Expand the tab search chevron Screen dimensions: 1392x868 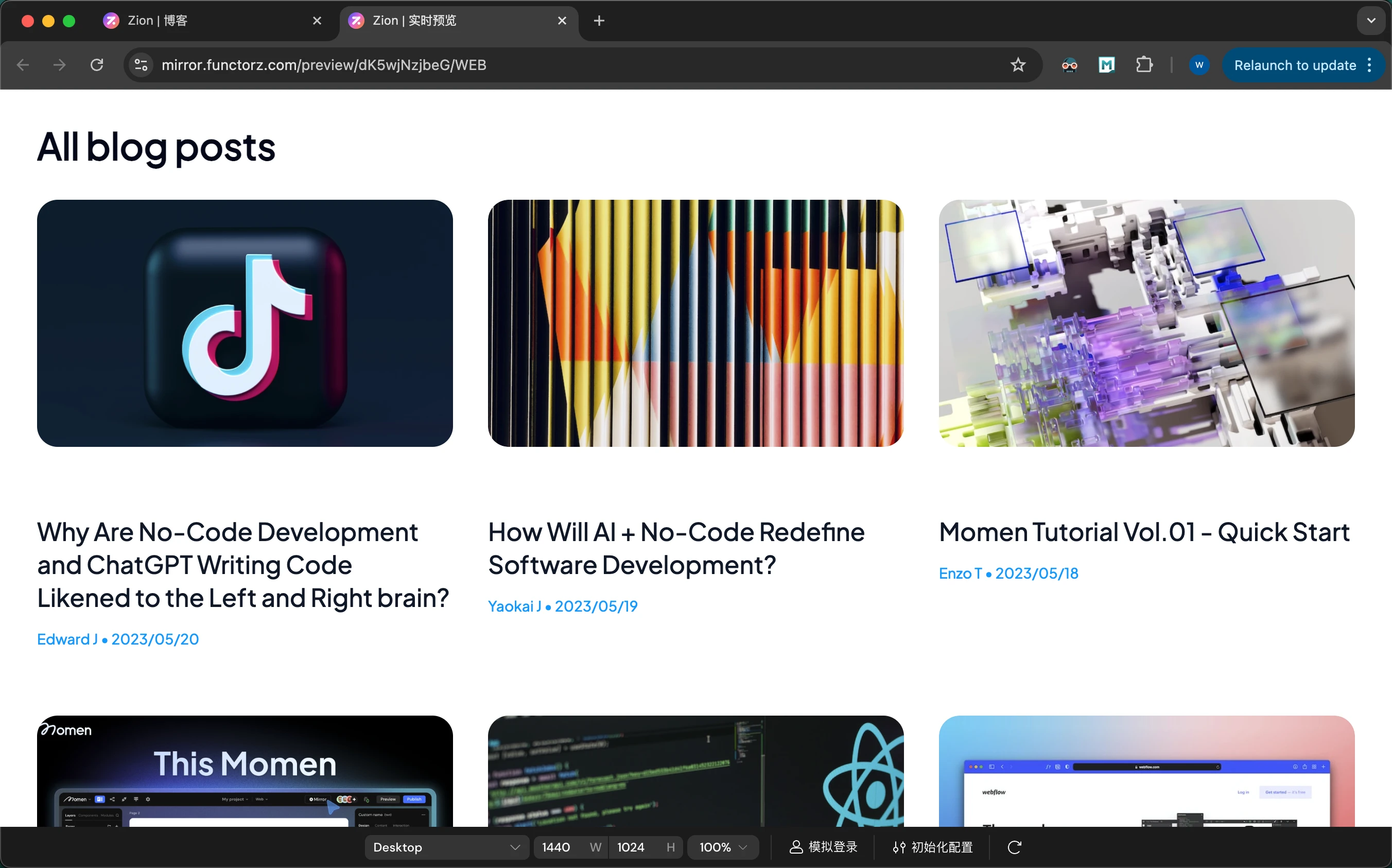click(x=1371, y=21)
